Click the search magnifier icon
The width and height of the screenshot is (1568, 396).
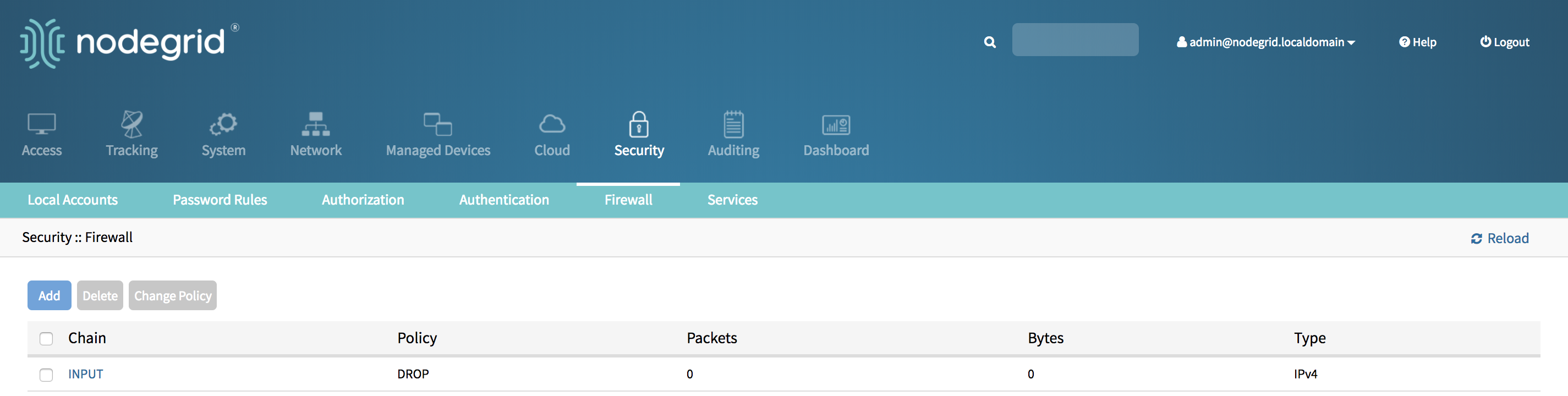click(990, 42)
